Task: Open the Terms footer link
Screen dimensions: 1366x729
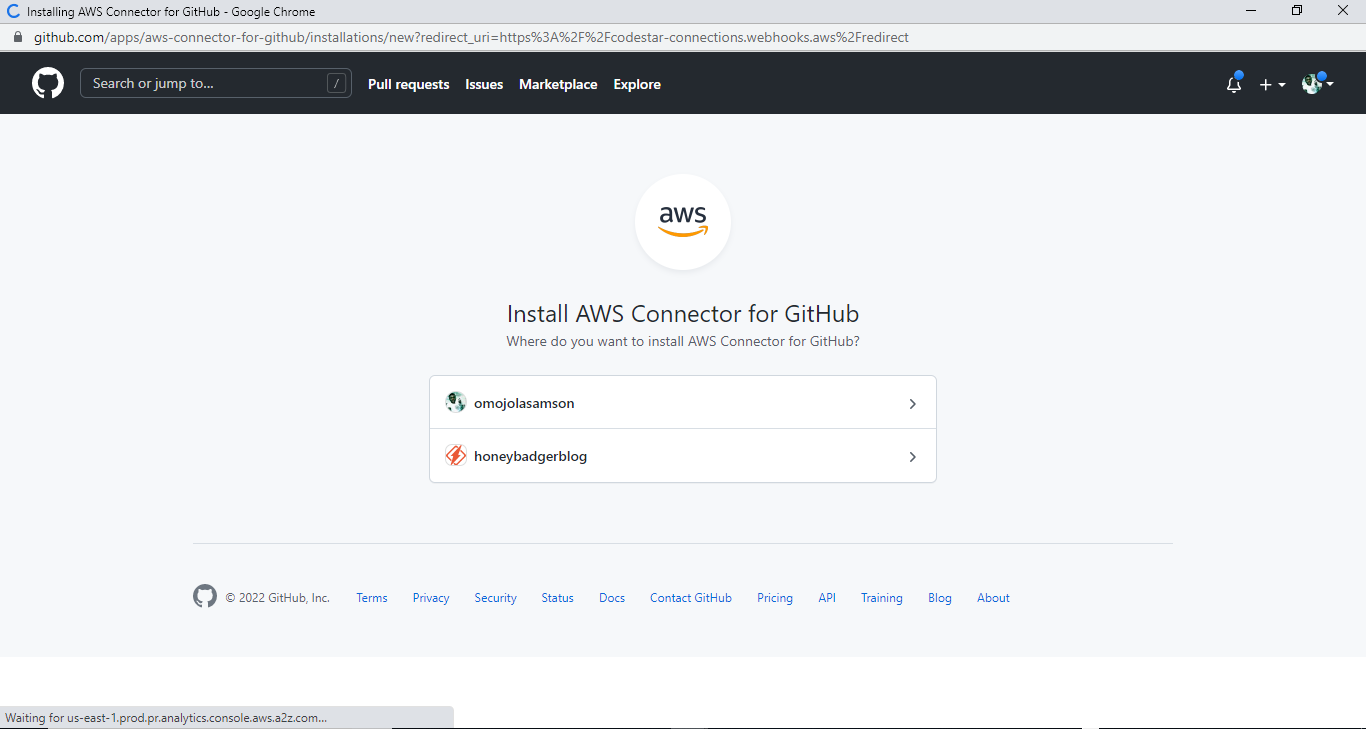Action: point(371,598)
